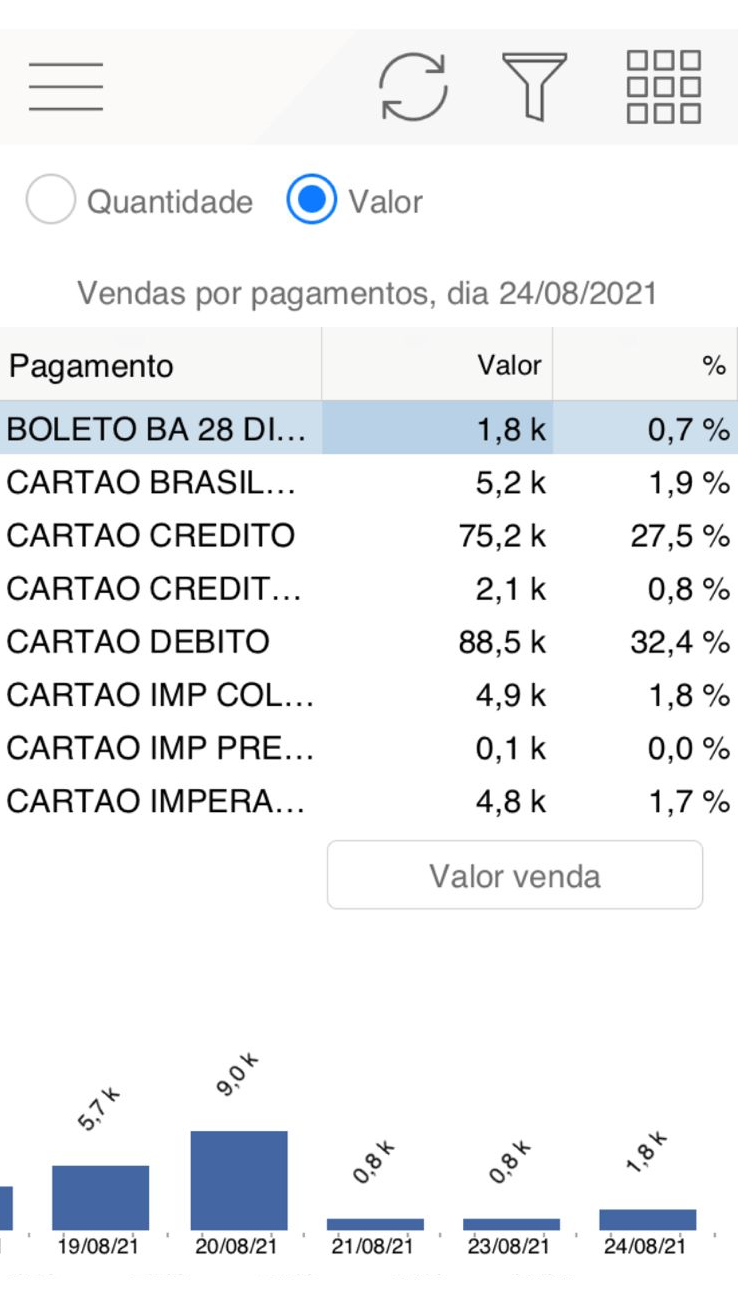
Task: Click the 19/08/21 chart bar
Action: tap(100, 1197)
